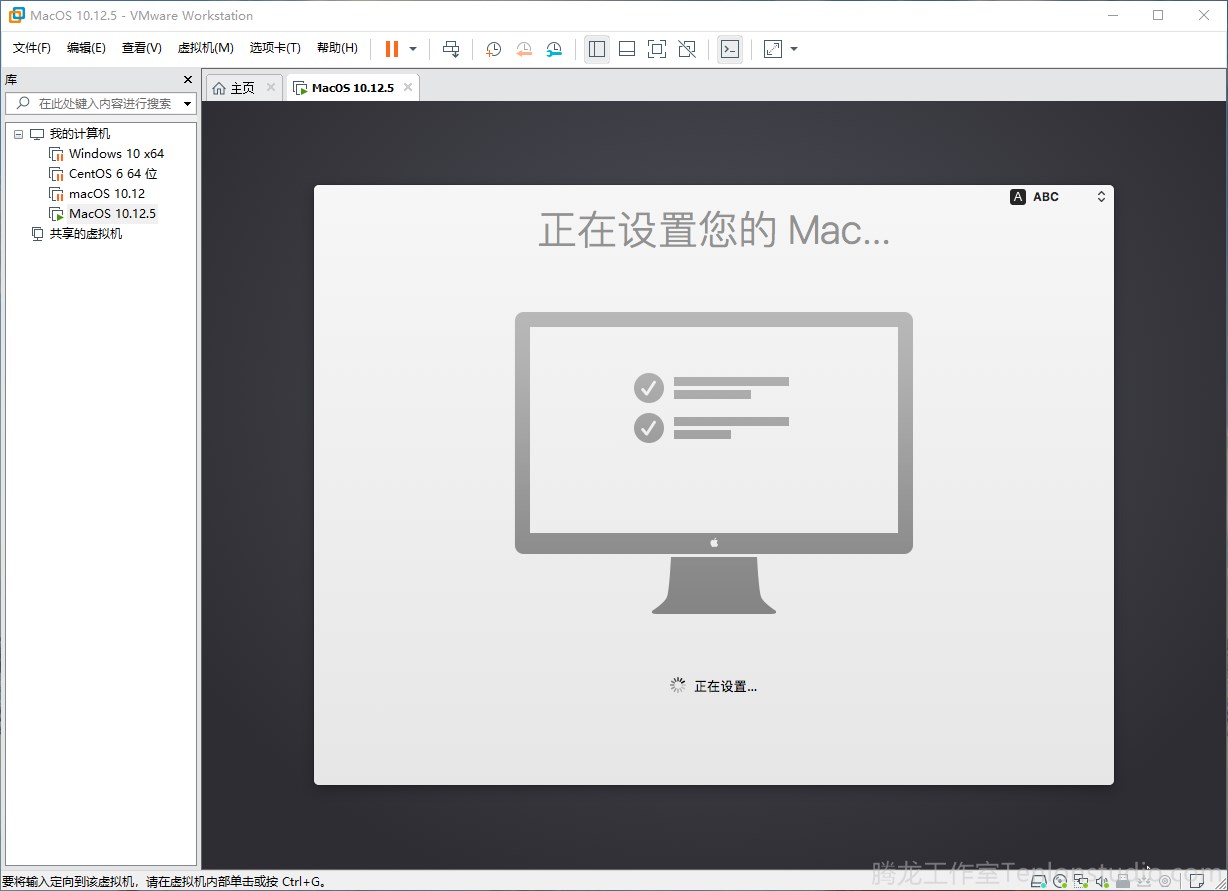Open the 帮助(H) menu

click(337, 48)
